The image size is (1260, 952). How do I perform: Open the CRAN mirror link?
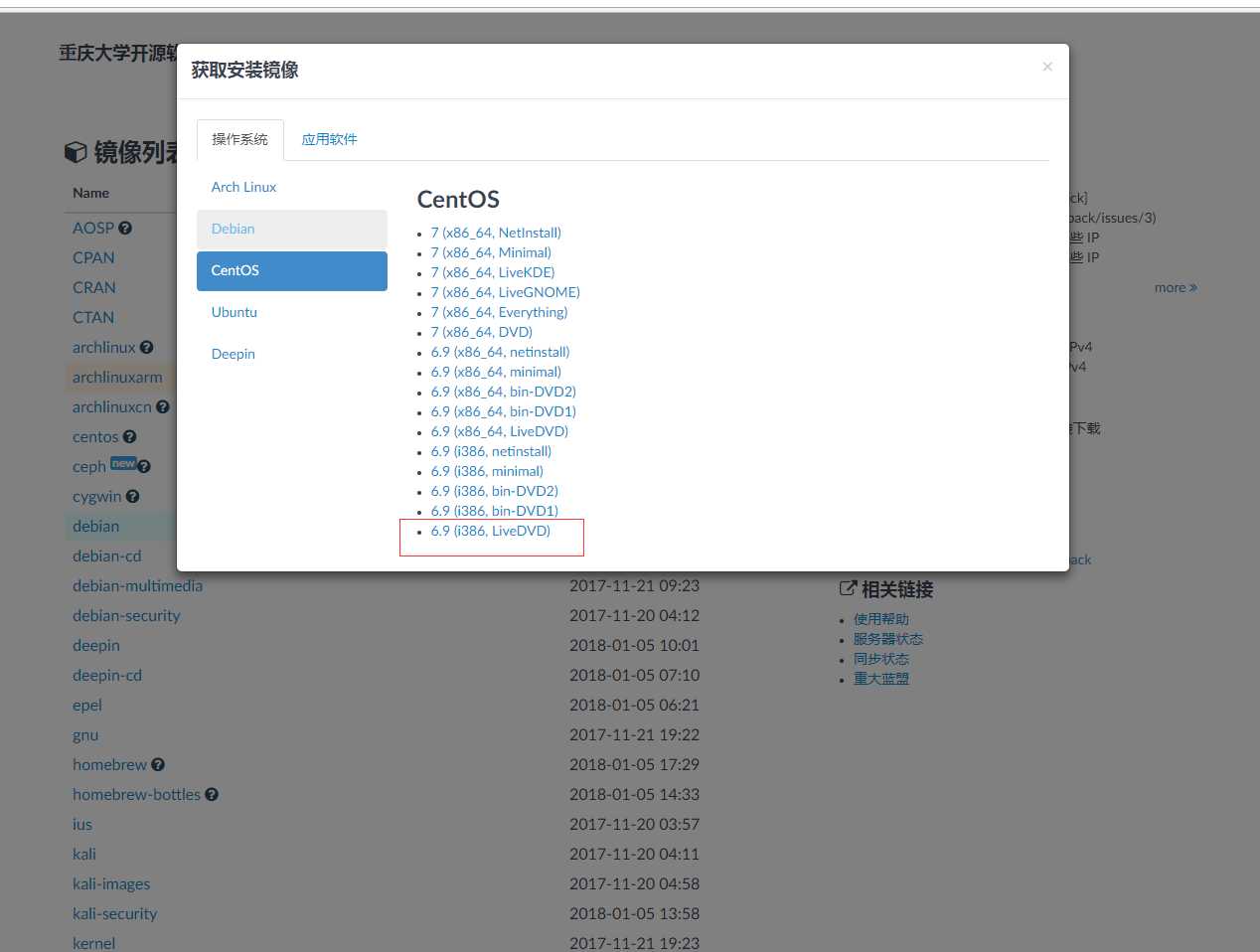click(94, 287)
